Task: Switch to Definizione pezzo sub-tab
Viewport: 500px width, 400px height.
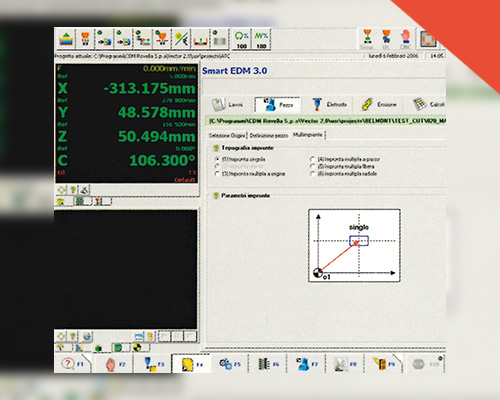Action: [x=269, y=135]
